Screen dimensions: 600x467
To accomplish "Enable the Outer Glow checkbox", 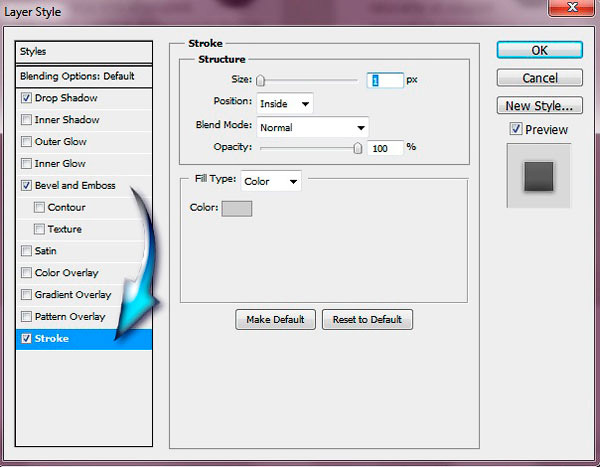I will [x=26, y=142].
